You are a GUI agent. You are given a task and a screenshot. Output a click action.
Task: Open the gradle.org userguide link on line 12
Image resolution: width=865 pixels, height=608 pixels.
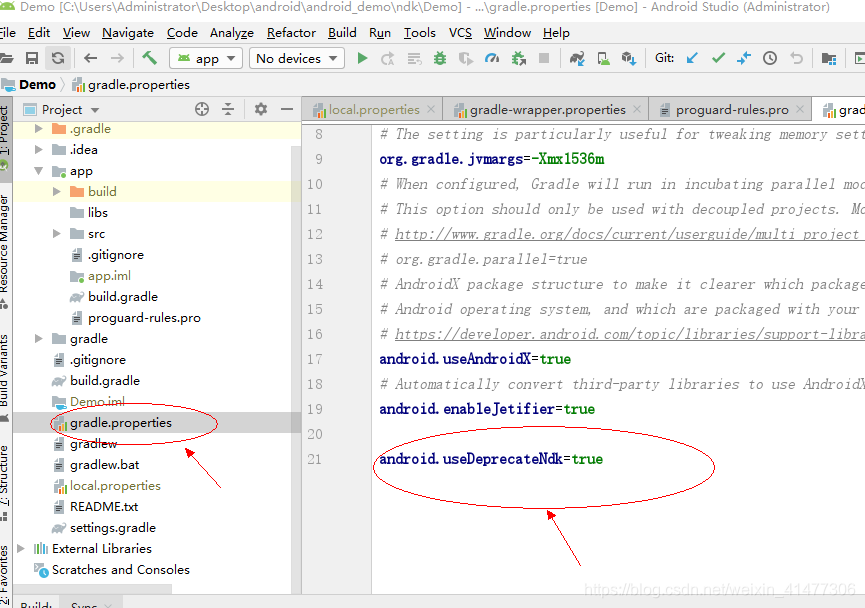(x=629, y=234)
